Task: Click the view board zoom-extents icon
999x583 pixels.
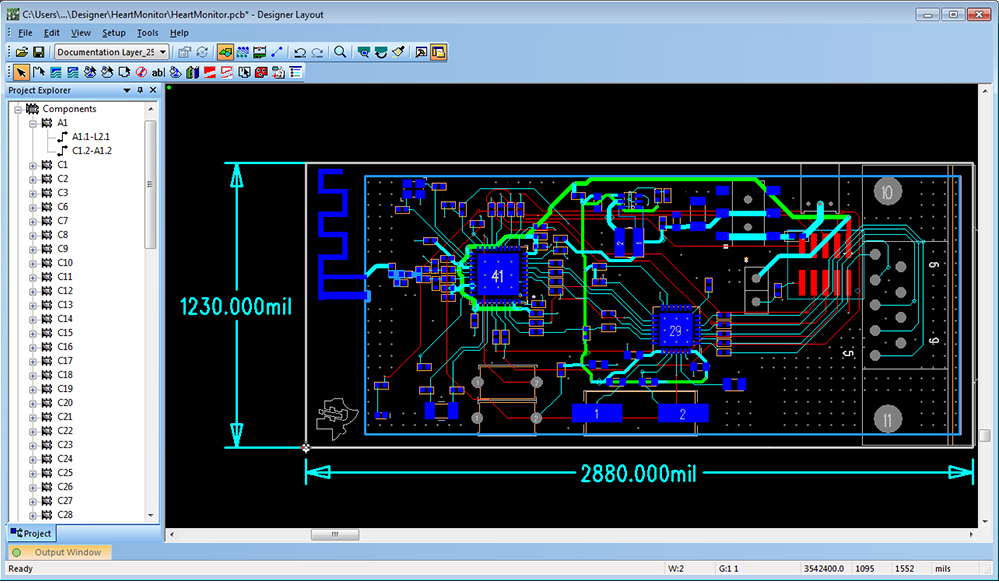Action: pos(364,52)
